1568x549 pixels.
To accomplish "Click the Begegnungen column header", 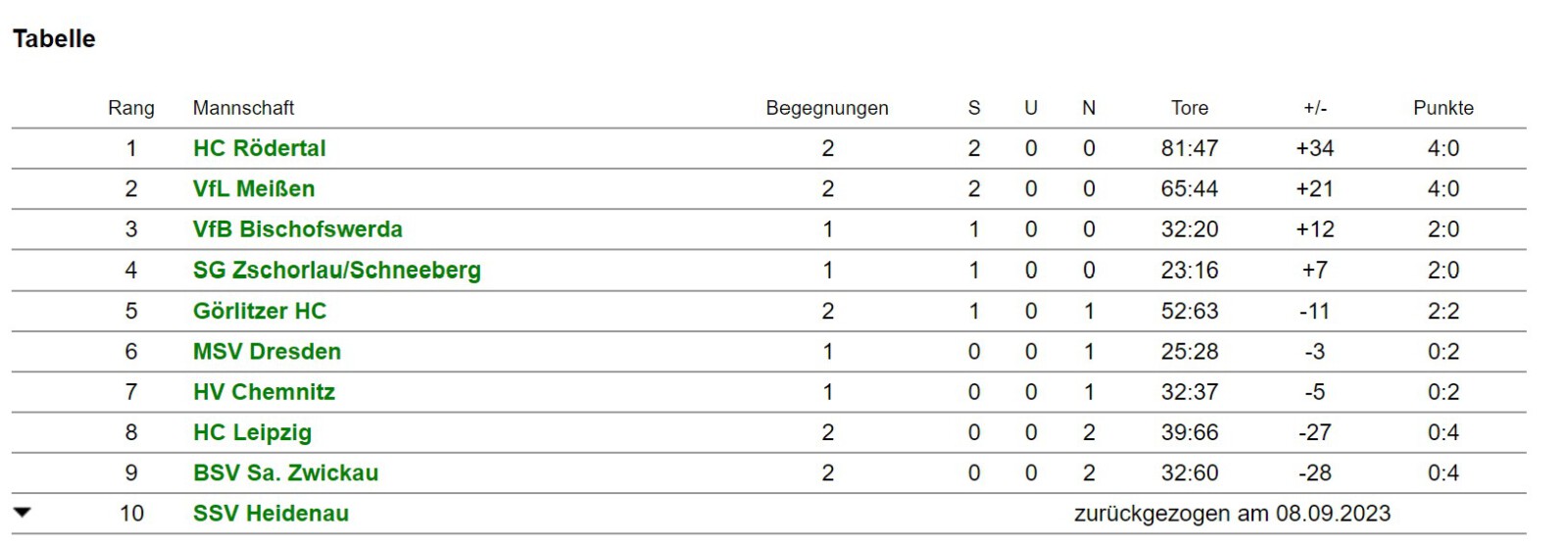I will 827,108.
